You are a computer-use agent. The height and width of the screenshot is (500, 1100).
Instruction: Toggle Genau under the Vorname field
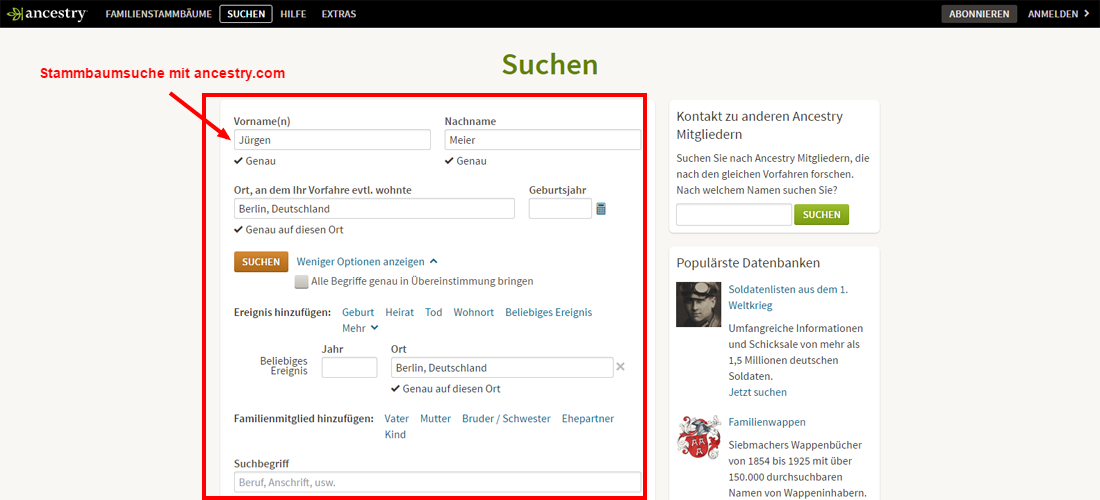coord(255,161)
